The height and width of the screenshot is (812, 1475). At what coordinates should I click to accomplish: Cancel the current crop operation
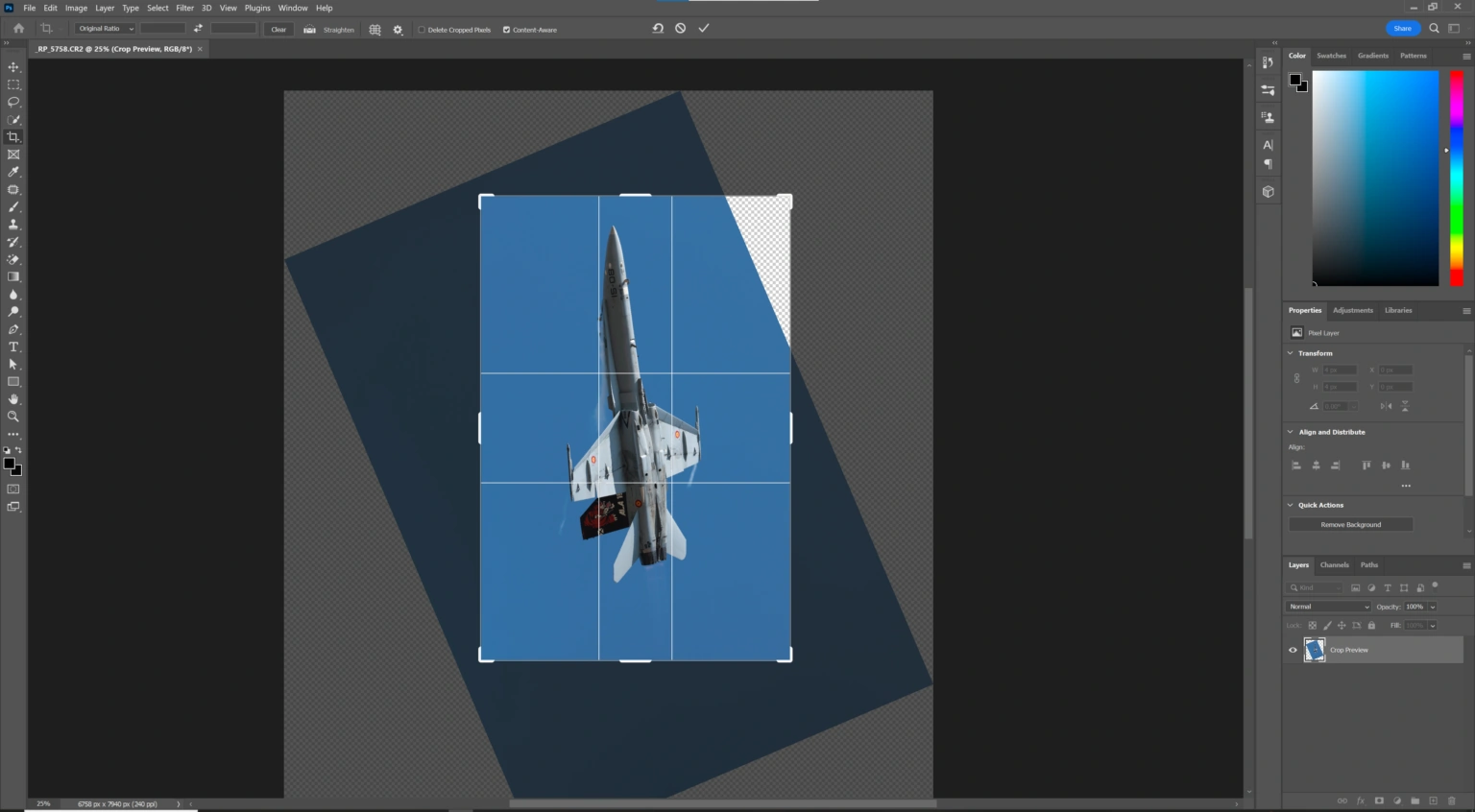tap(681, 29)
